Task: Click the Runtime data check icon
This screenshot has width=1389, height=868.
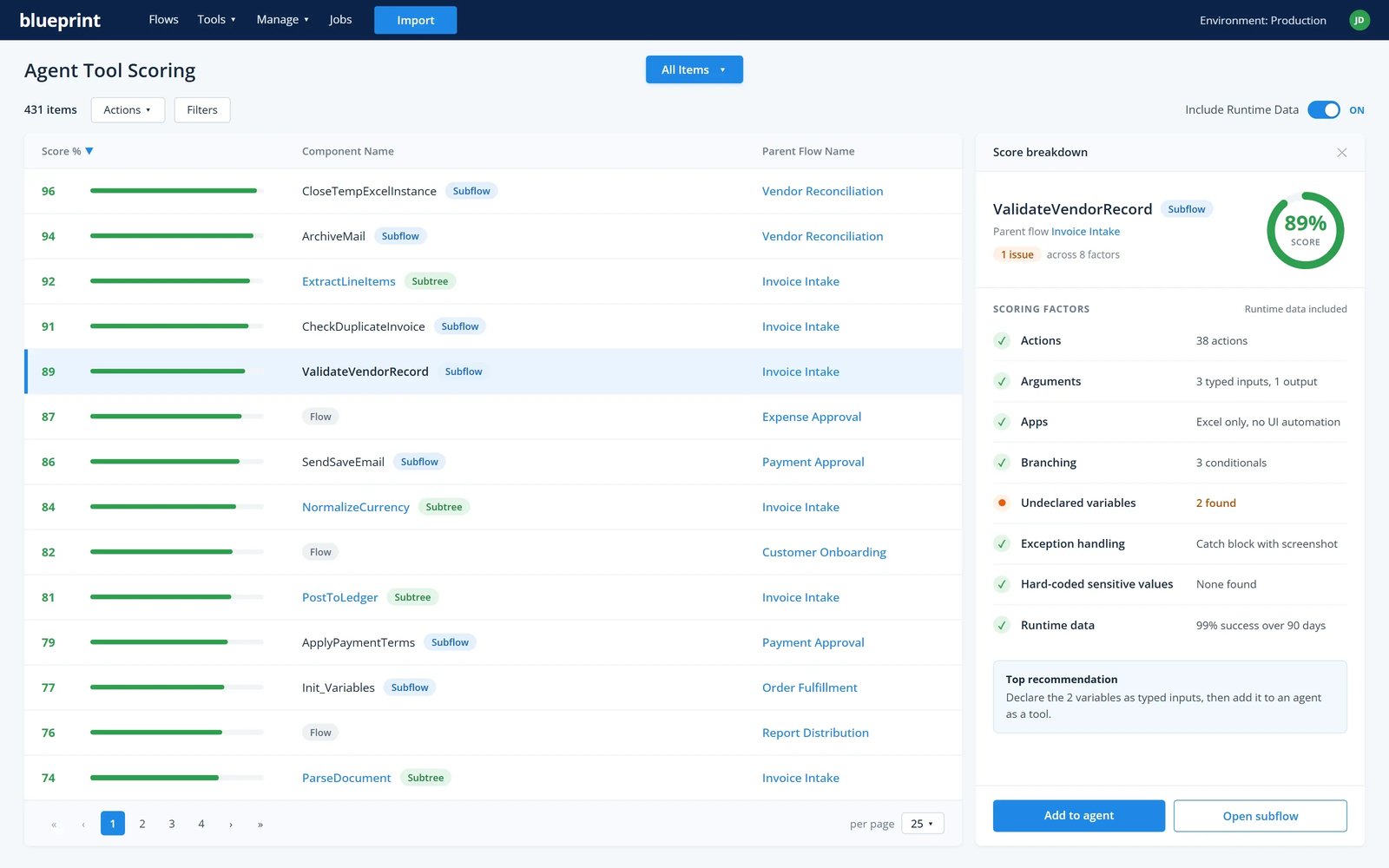Action: coord(1002,625)
